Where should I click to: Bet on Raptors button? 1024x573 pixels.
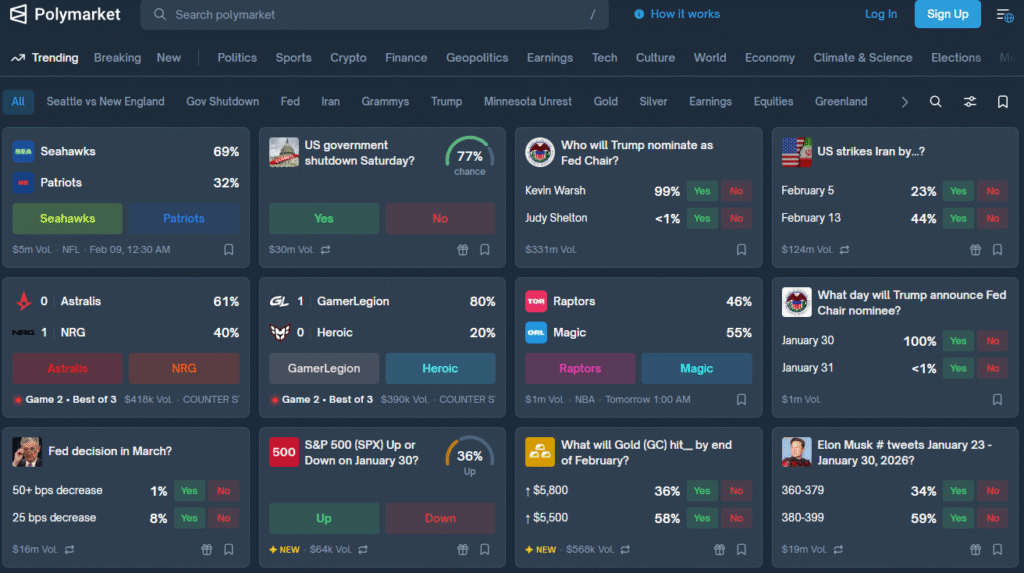[x=580, y=368]
